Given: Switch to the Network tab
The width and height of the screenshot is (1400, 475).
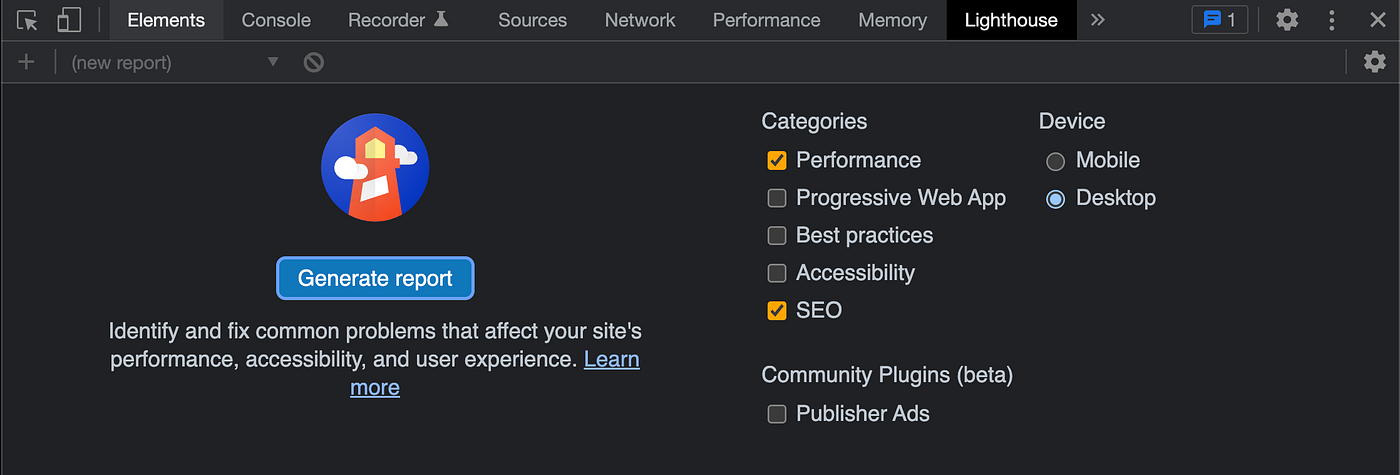Looking at the screenshot, I should click(640, 20).
